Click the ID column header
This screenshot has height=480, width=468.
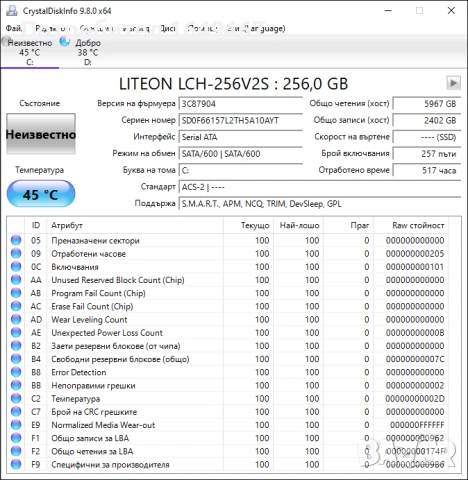36,225
